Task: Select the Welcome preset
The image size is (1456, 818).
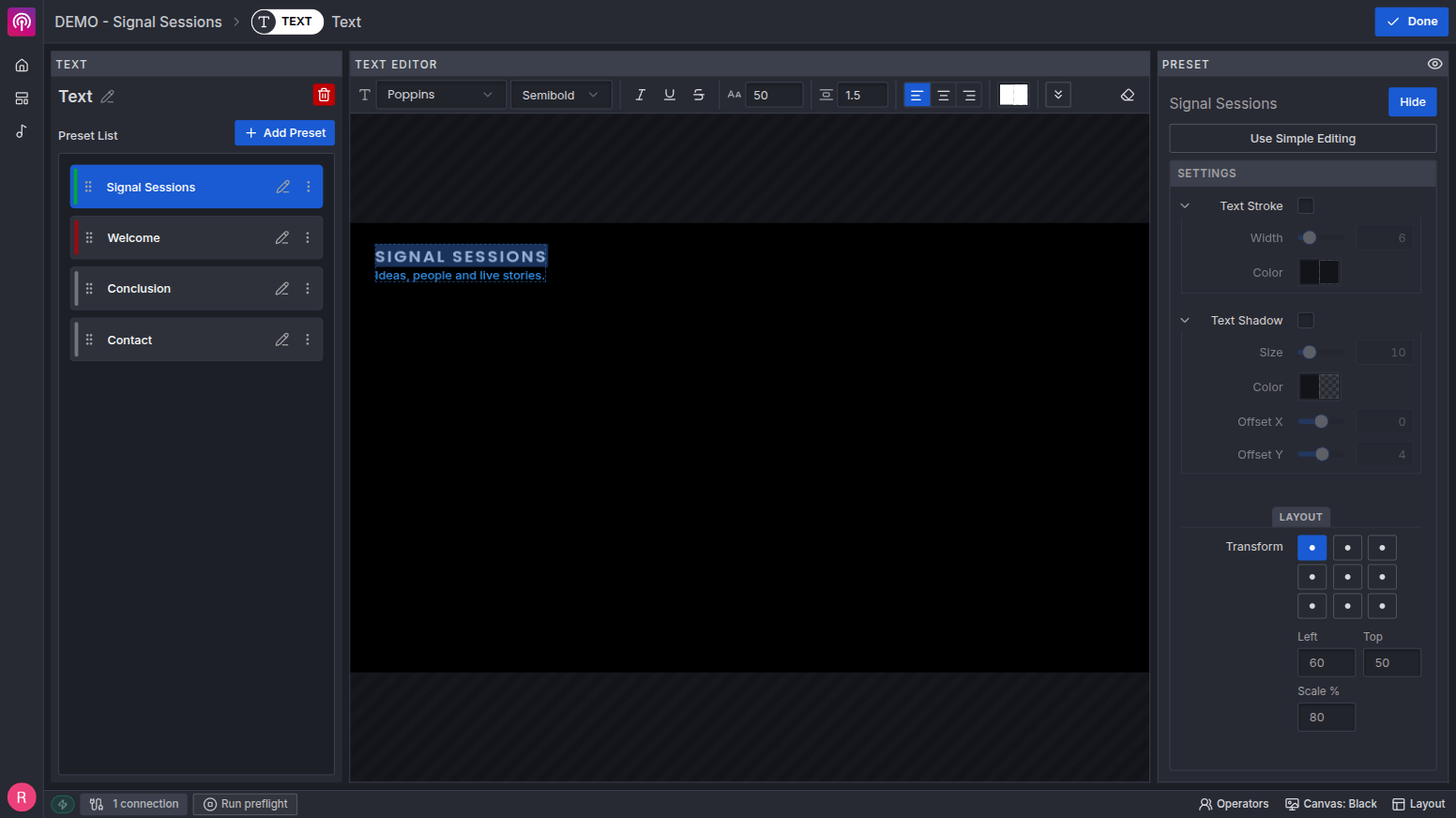Action: pos(197,237)
